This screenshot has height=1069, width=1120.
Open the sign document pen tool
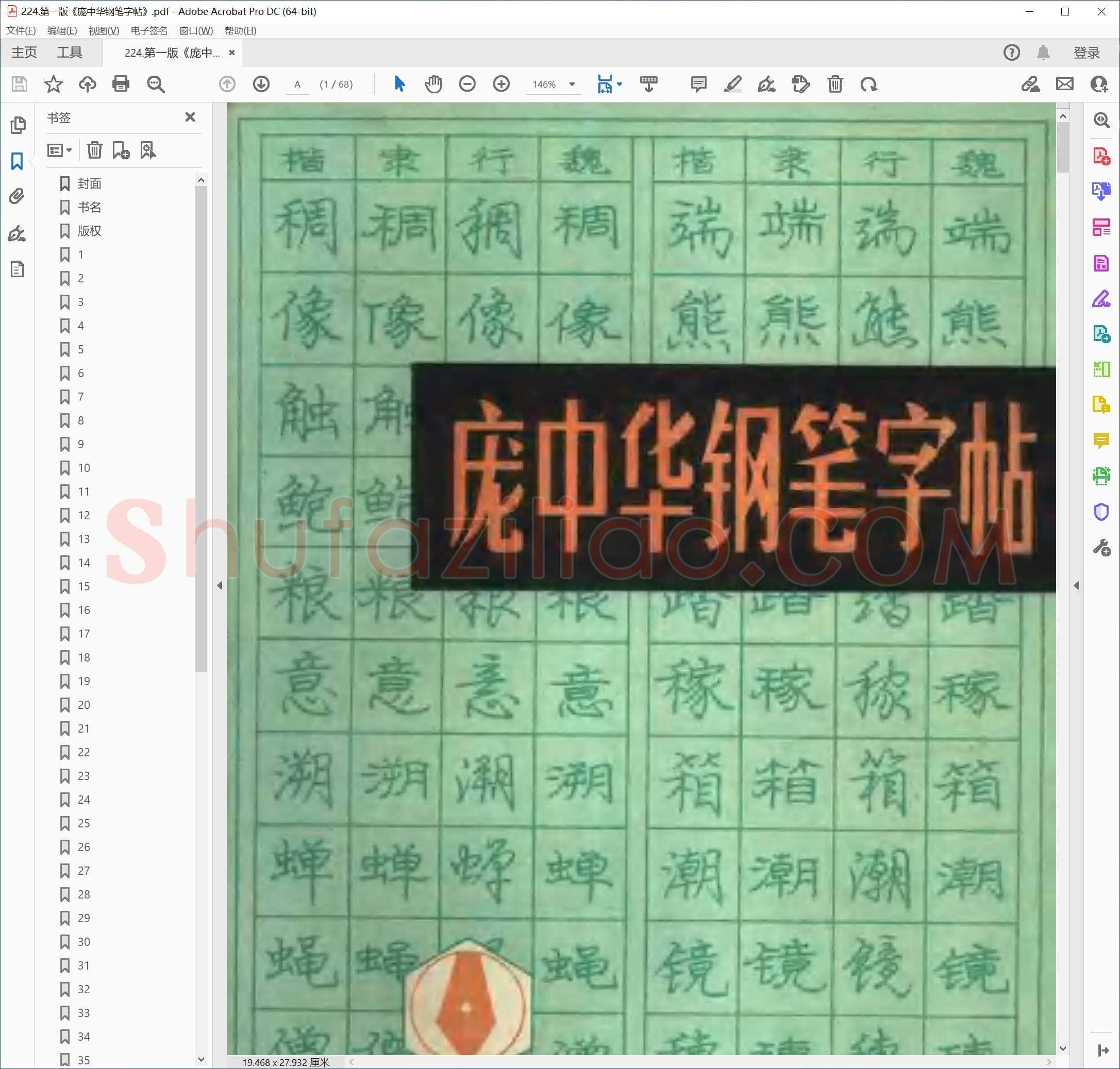click(x=766, y=84)
